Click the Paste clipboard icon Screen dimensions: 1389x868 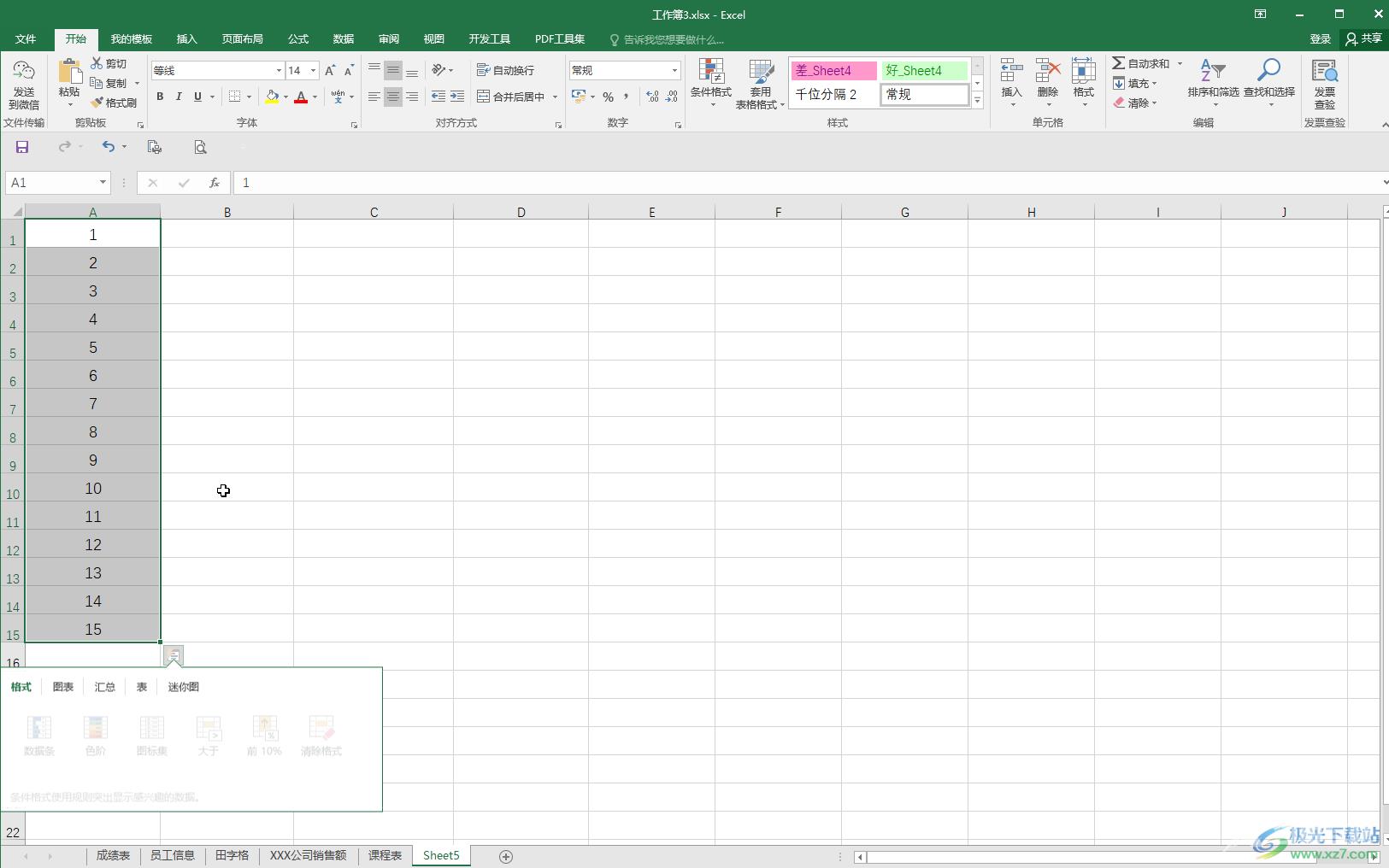pyautogui.click(x=69, y=72)
